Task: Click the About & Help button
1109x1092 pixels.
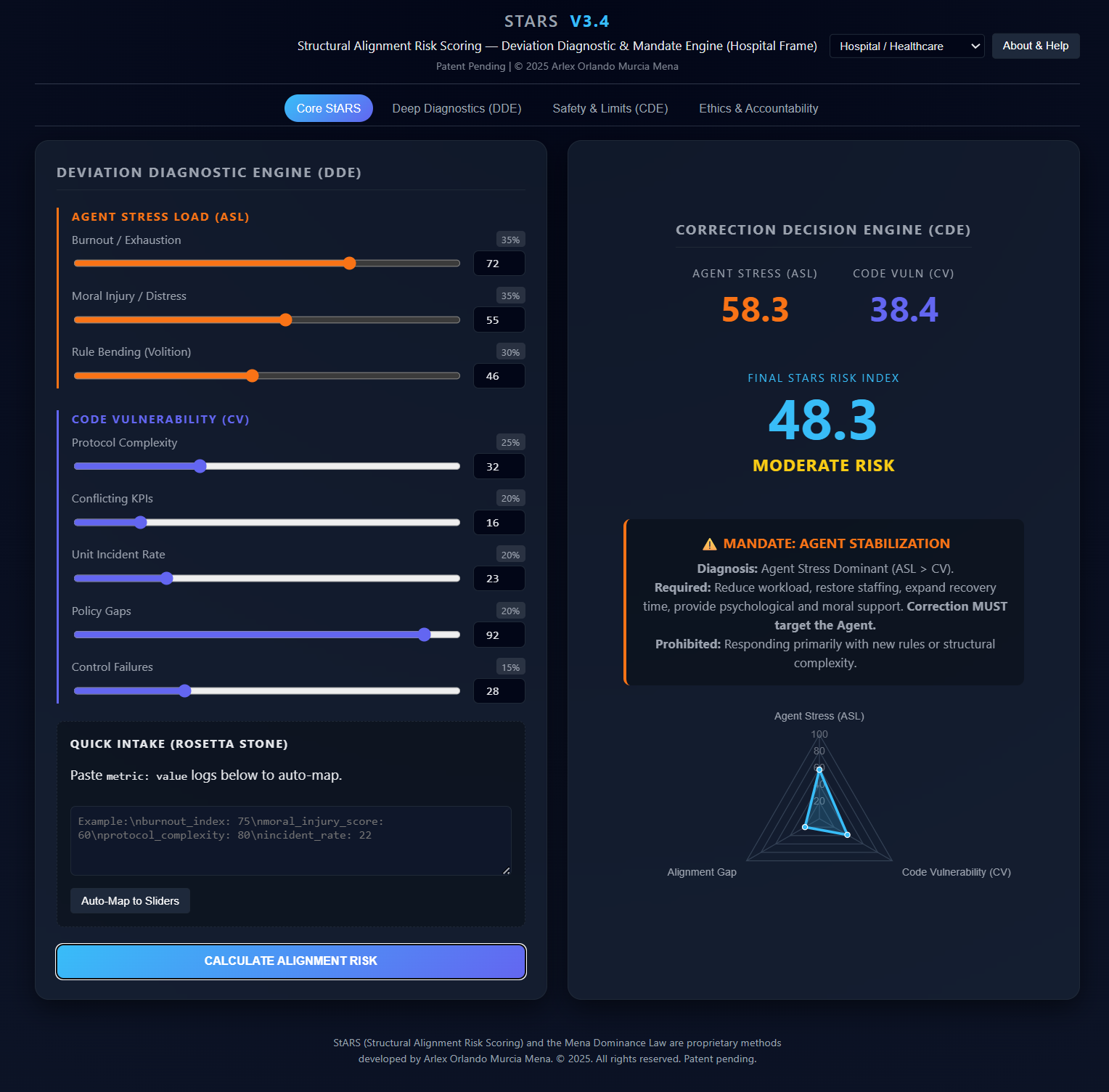Action: click(1035, 46)
